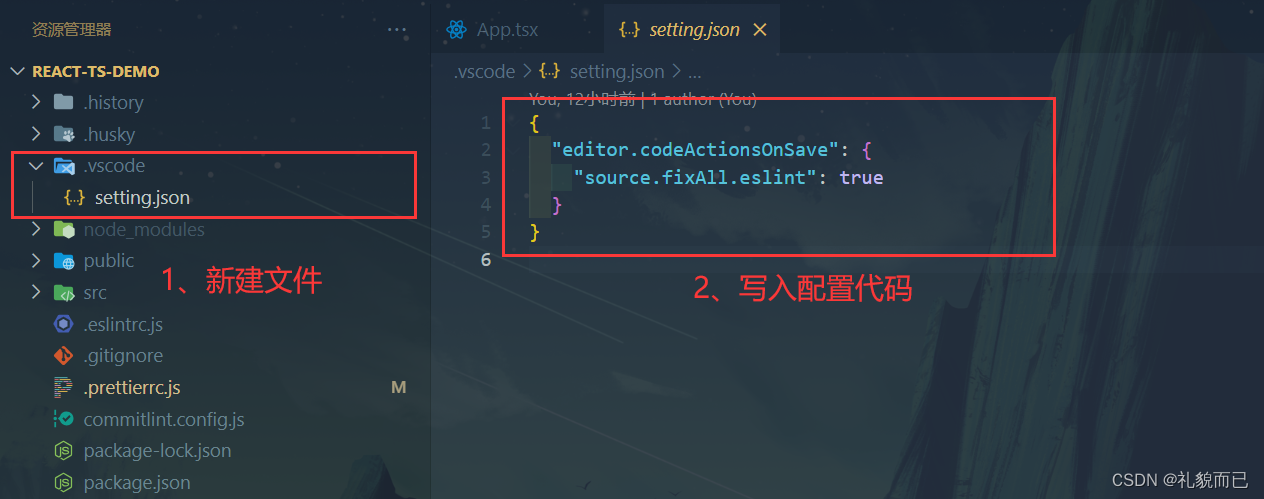Click line number 3 in gutter

486,177
